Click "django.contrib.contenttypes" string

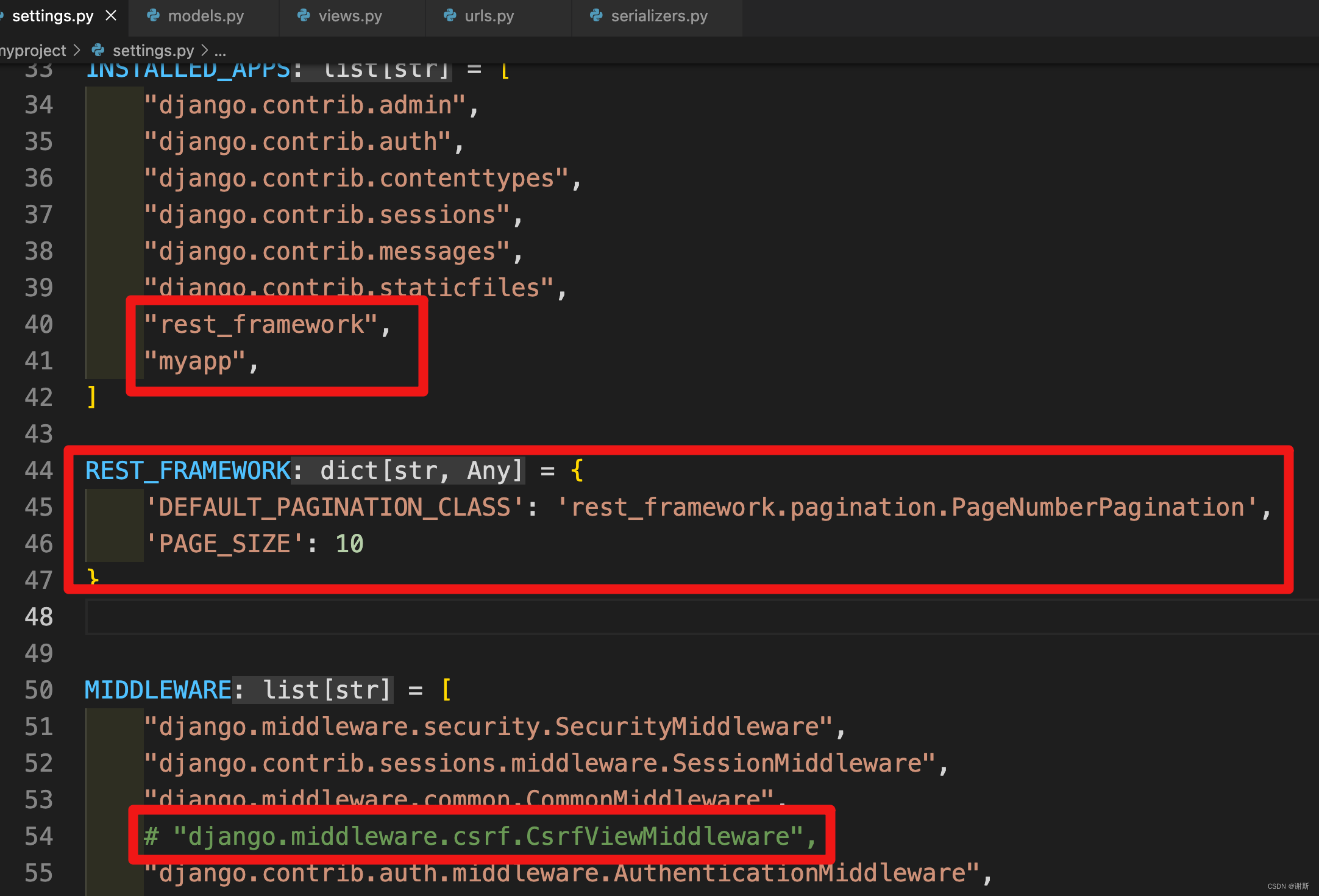(x=357, y=178)
